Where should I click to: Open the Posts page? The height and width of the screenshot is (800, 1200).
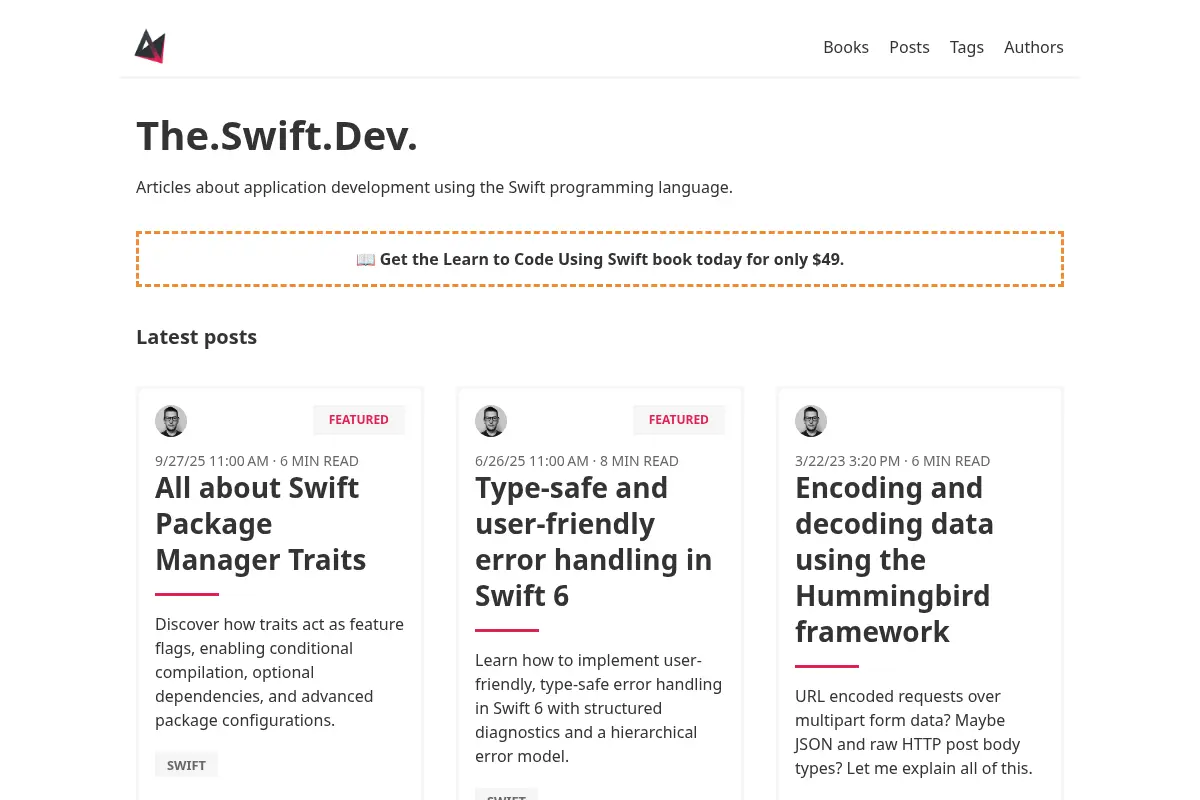(909, 47)
